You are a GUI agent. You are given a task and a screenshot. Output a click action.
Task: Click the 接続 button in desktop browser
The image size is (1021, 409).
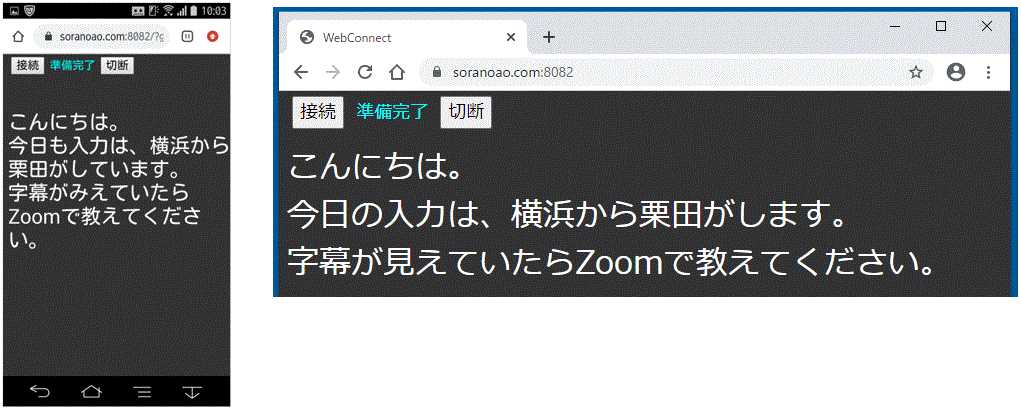[x=318, y=112]
